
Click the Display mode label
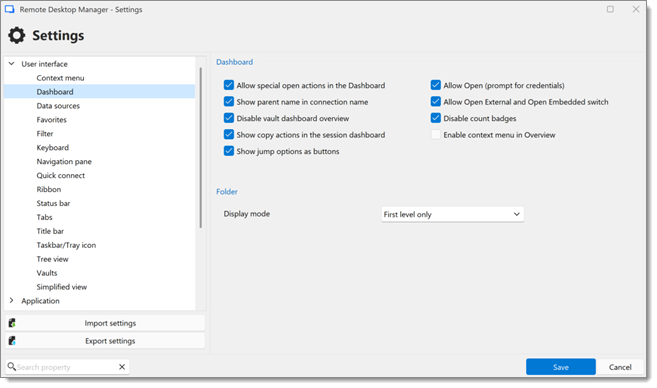[247, 214]
